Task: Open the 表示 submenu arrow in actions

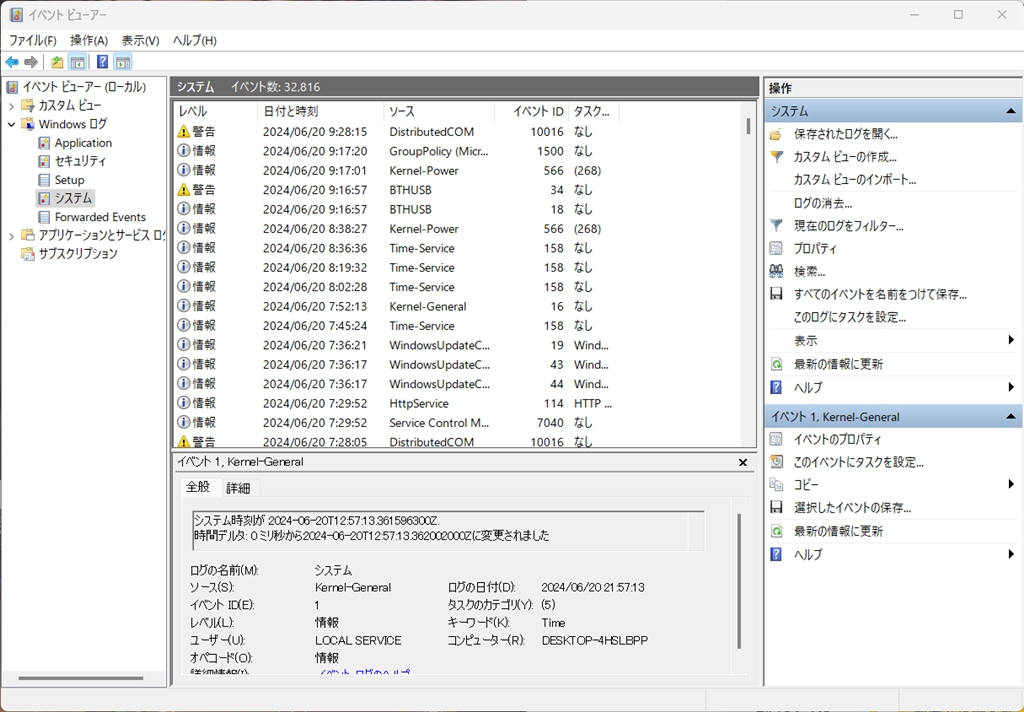Action: [1010, 340]
